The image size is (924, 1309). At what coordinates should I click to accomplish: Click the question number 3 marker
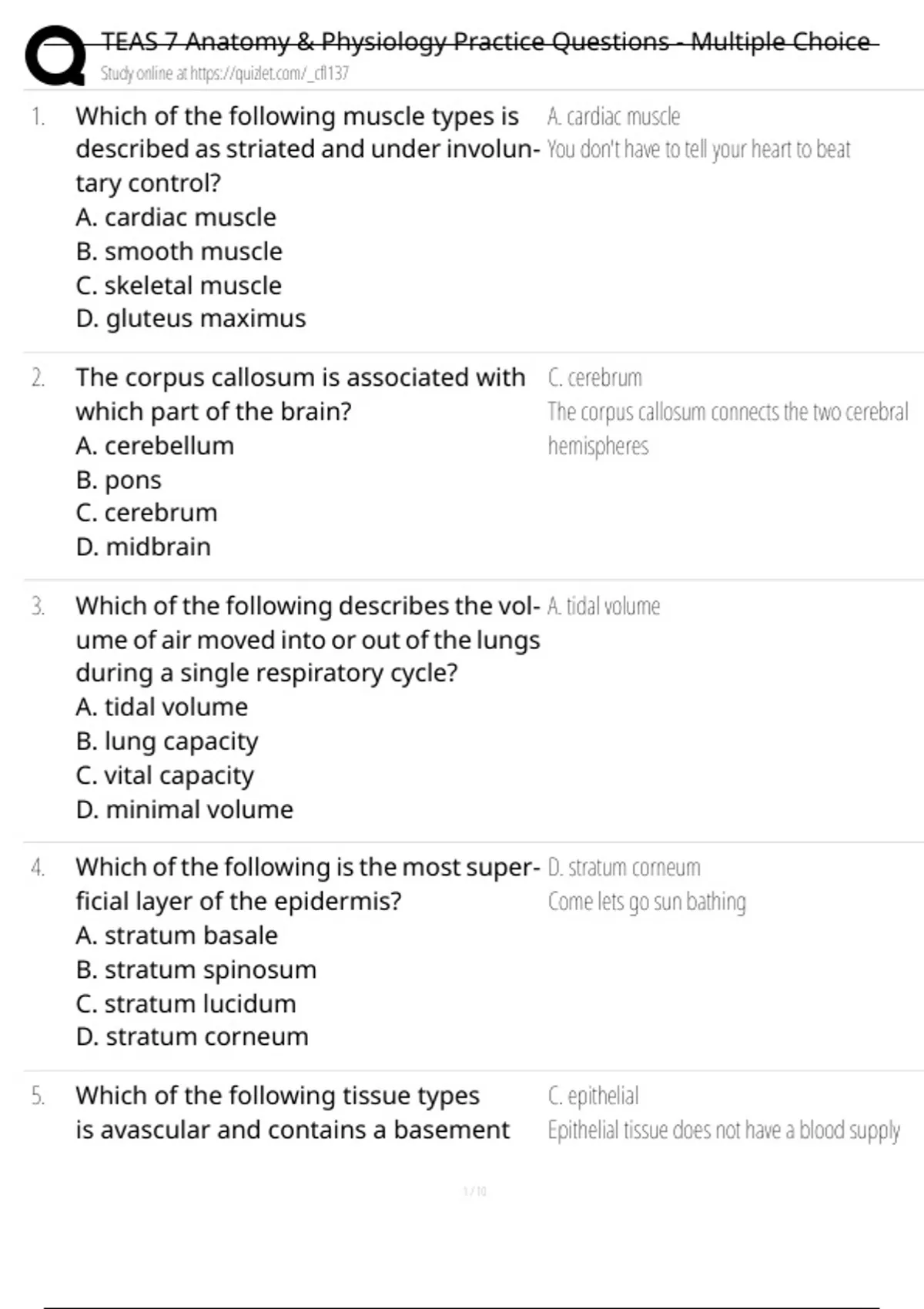38,607
